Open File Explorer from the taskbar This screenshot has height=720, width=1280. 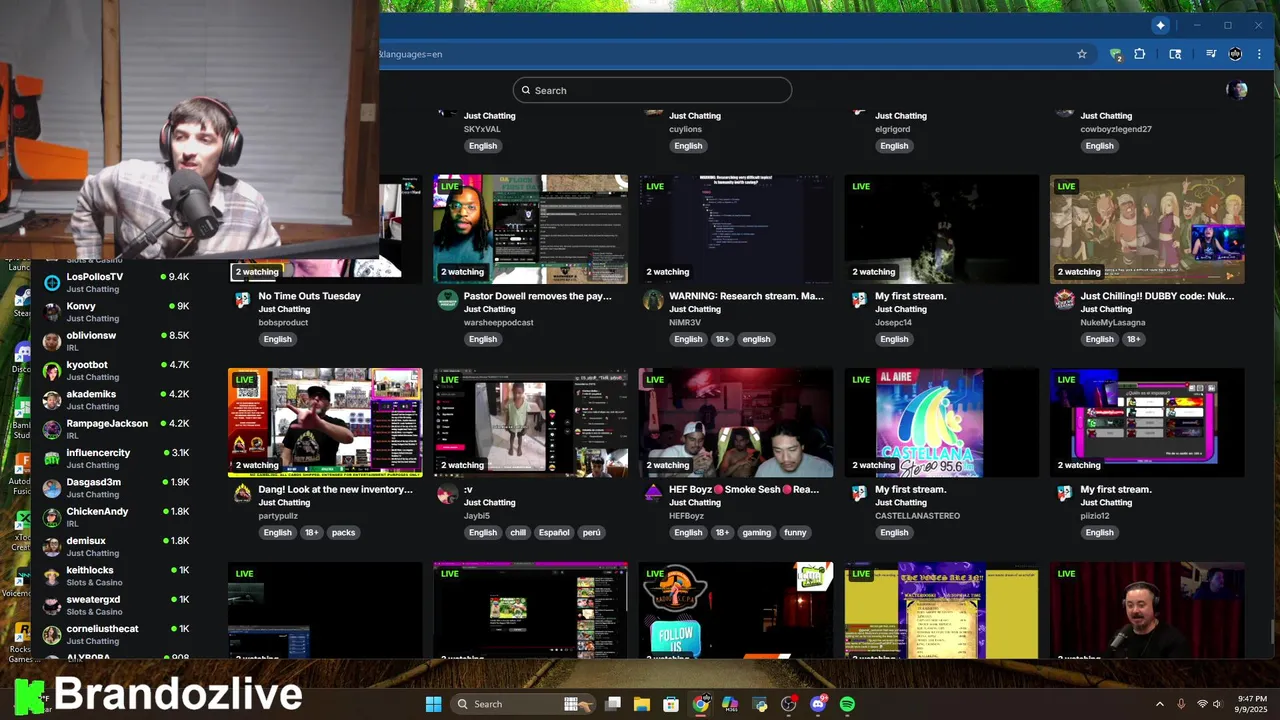point(642,704)
